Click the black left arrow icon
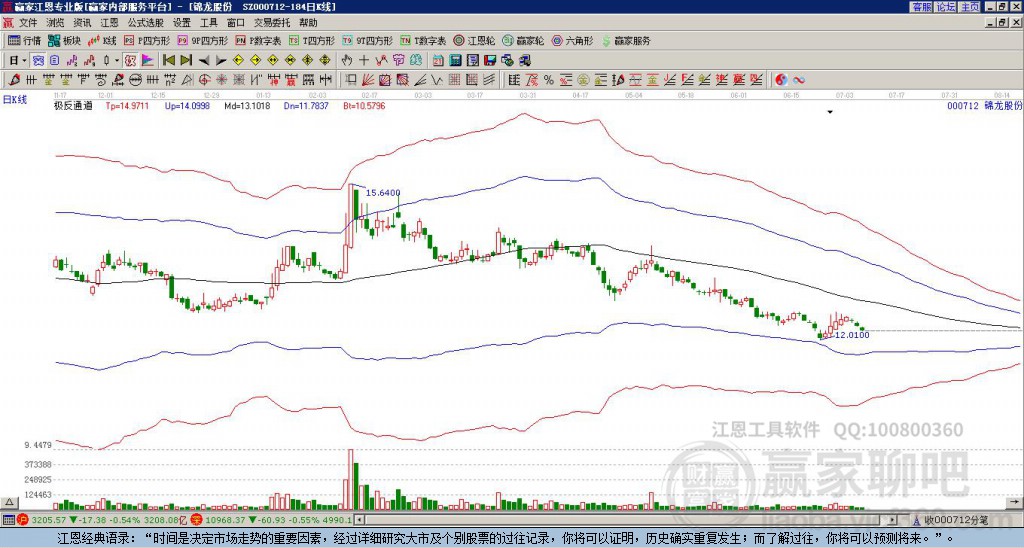The width and height of the screenshot is (1024, 548). [204, 61]
